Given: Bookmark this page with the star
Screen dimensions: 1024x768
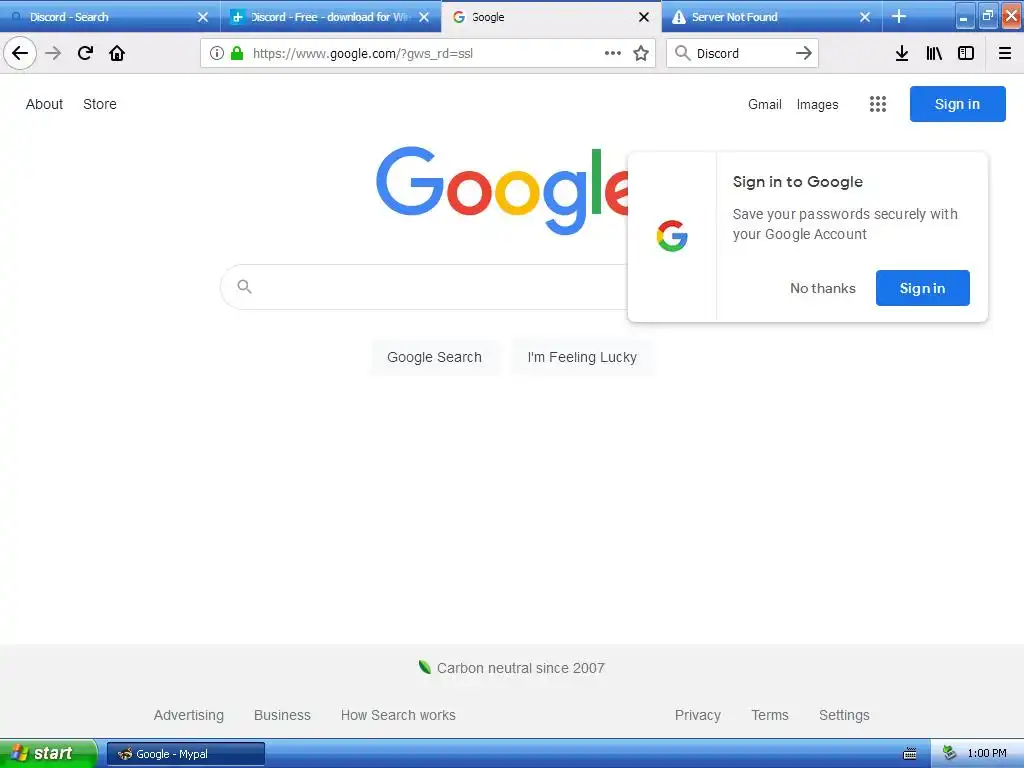Looking at the screenshot, I should coord(641,53).
